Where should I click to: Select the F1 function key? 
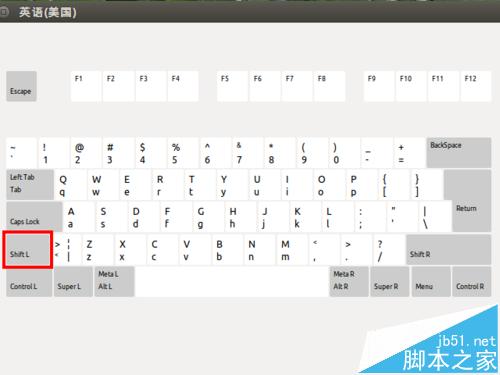86,86
